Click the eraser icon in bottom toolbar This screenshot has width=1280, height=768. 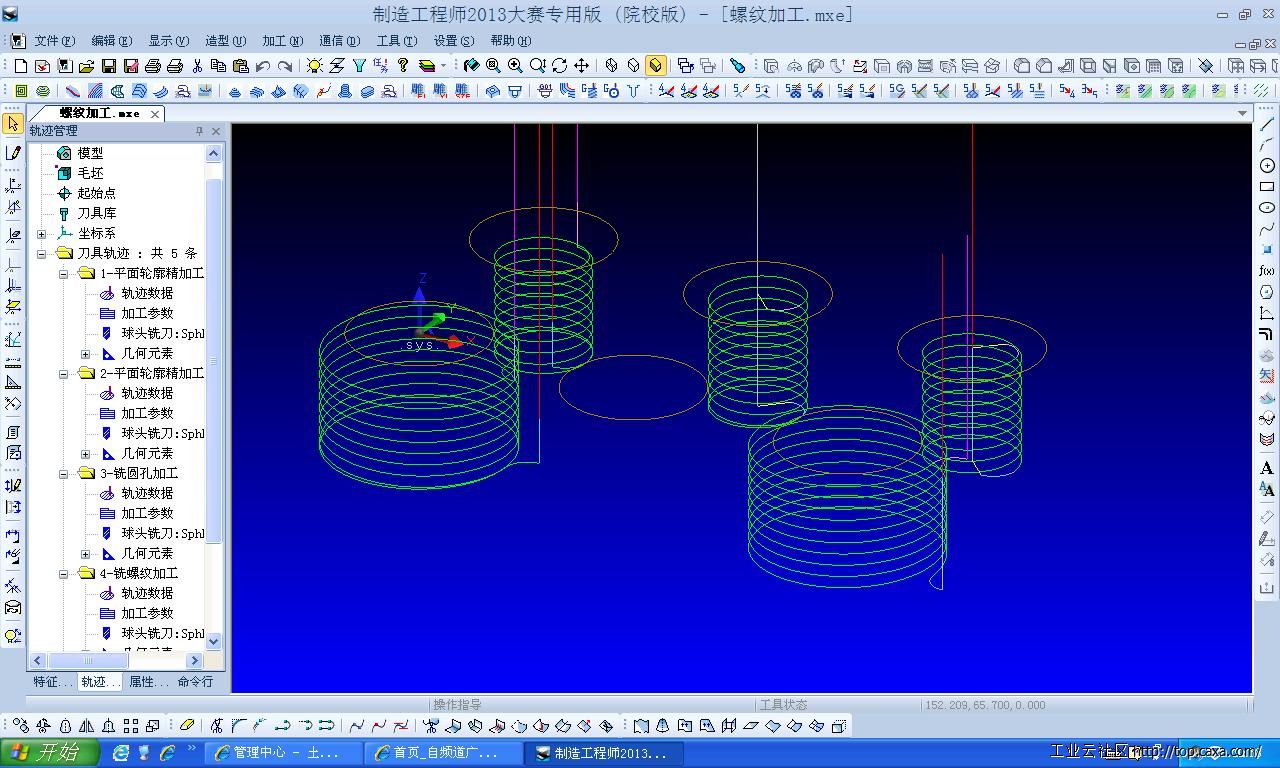pos(187,726)
